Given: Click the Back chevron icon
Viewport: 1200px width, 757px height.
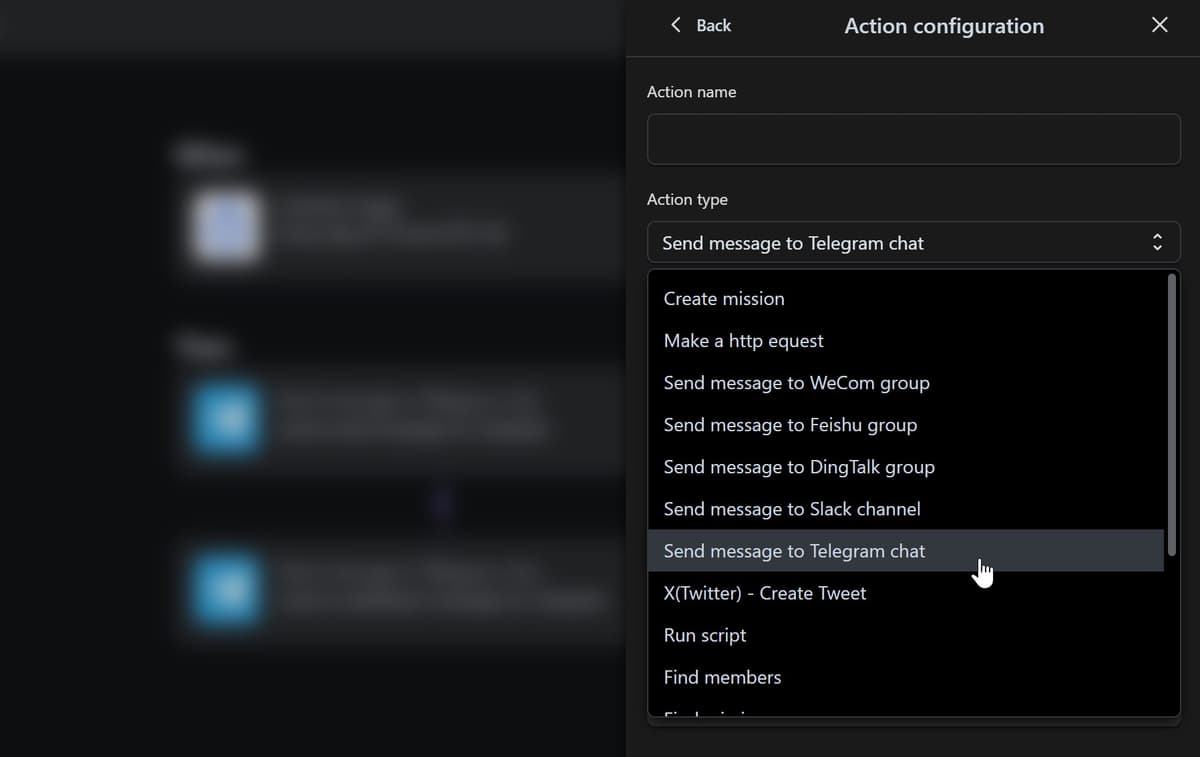Looking at the screenshot, I should click(x=676, y=25).
